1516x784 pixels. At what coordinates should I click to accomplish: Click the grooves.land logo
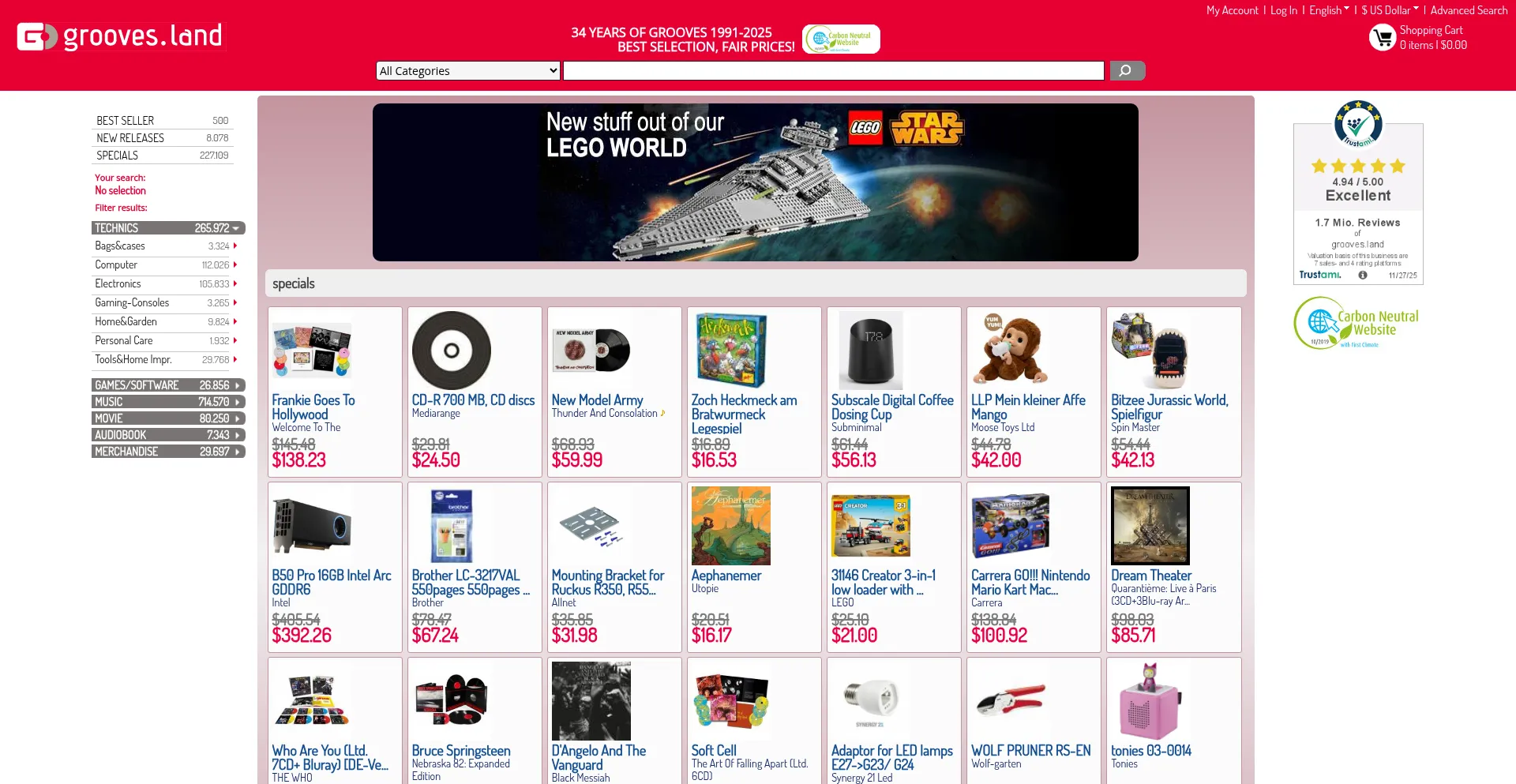click(x=122, y=36)
